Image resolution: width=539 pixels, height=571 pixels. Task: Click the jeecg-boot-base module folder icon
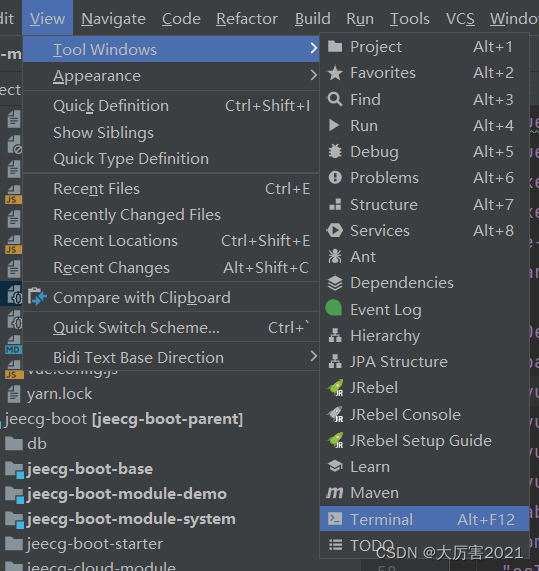15,470
